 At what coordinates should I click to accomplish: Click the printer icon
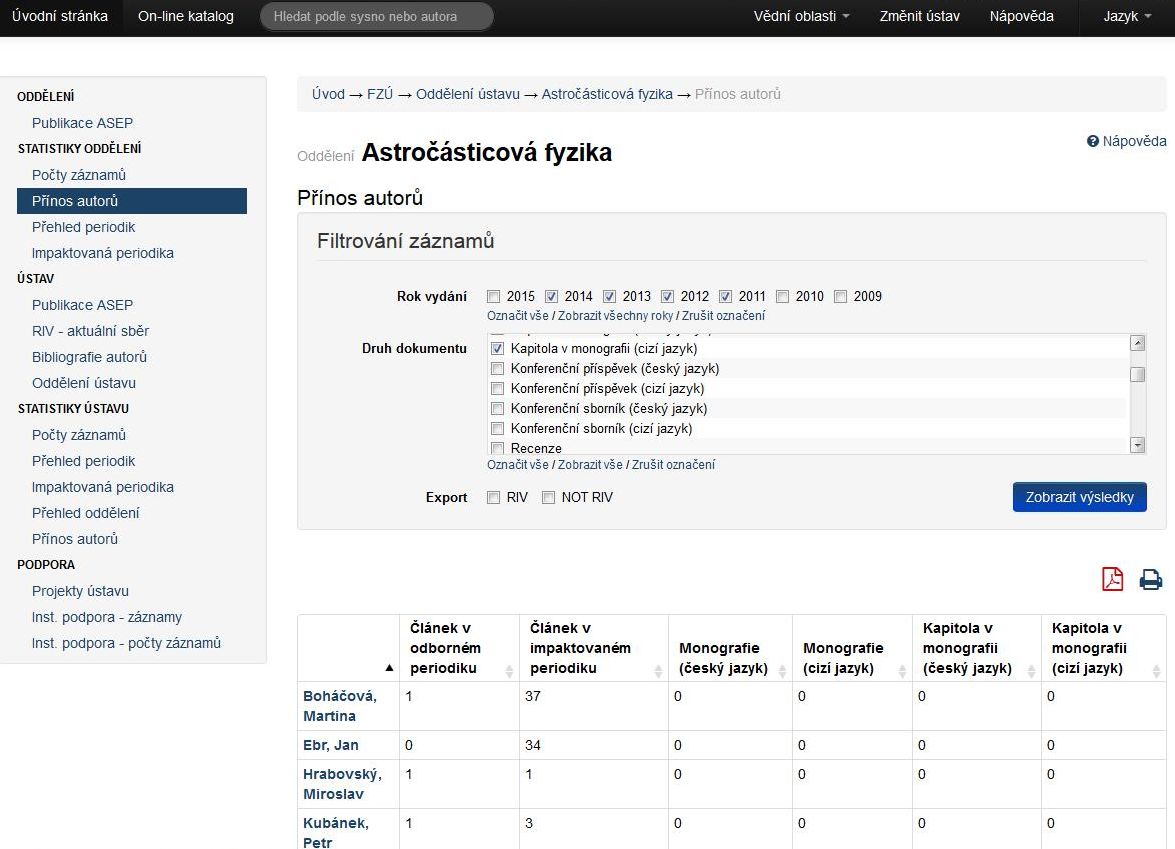click(1150, 579)
